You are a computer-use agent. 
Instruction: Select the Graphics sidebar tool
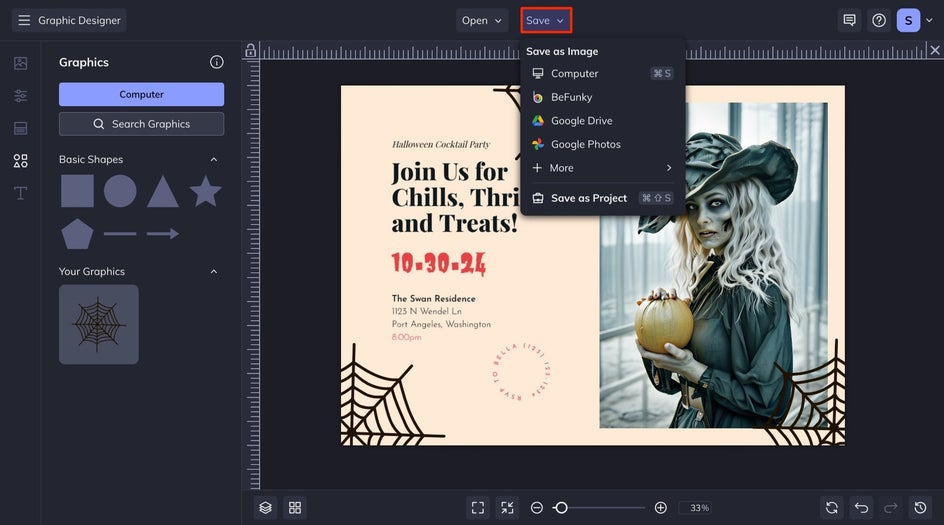(20, 161)
